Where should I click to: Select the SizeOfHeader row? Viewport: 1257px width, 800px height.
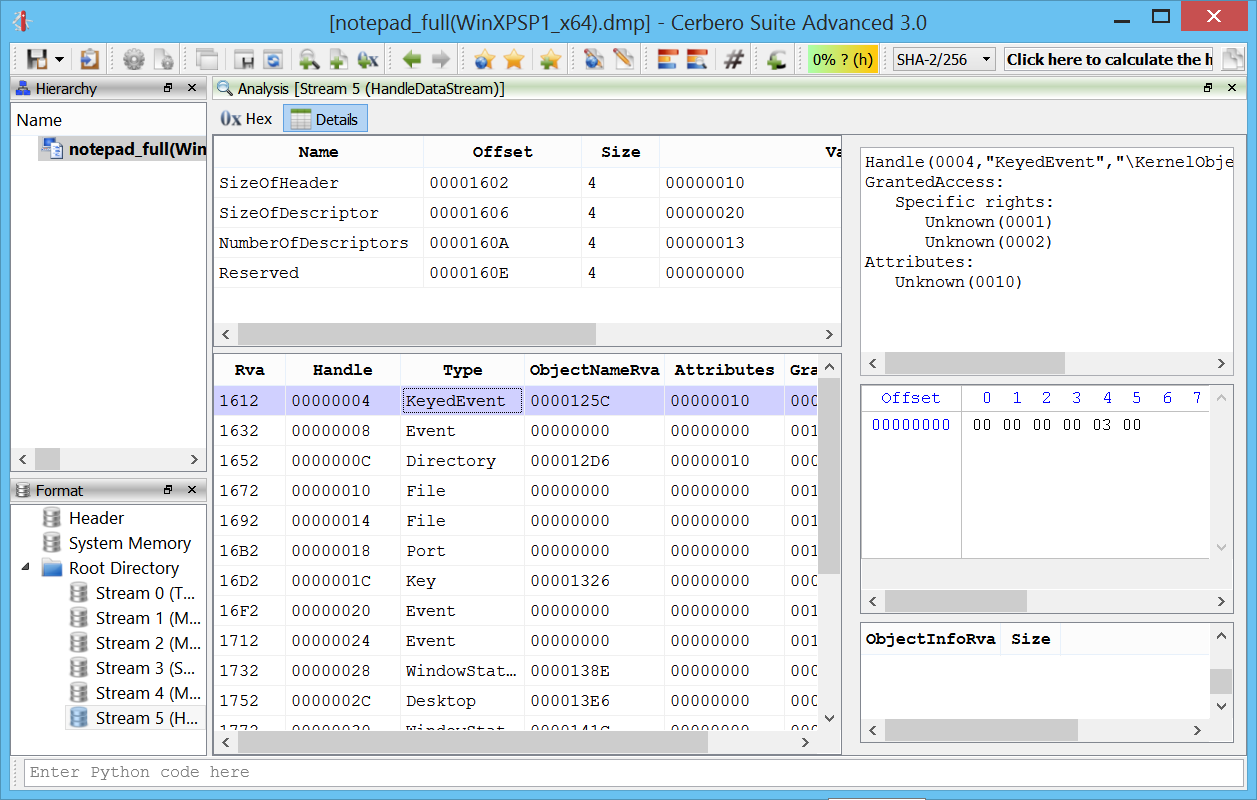tap(527, 183)
